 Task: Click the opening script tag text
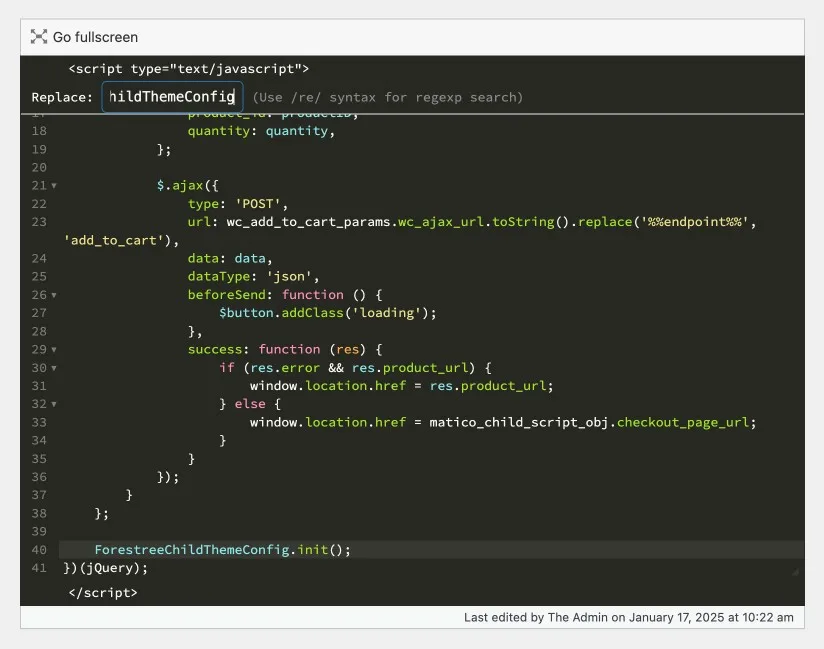189,69
